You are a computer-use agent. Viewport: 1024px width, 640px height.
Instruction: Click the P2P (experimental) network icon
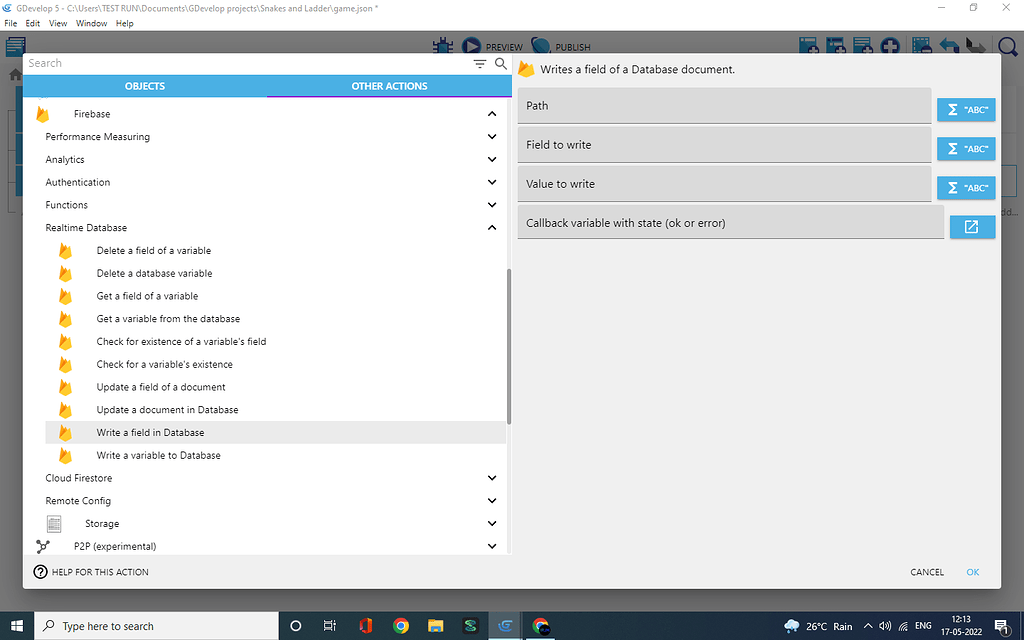tap(43, 547)
